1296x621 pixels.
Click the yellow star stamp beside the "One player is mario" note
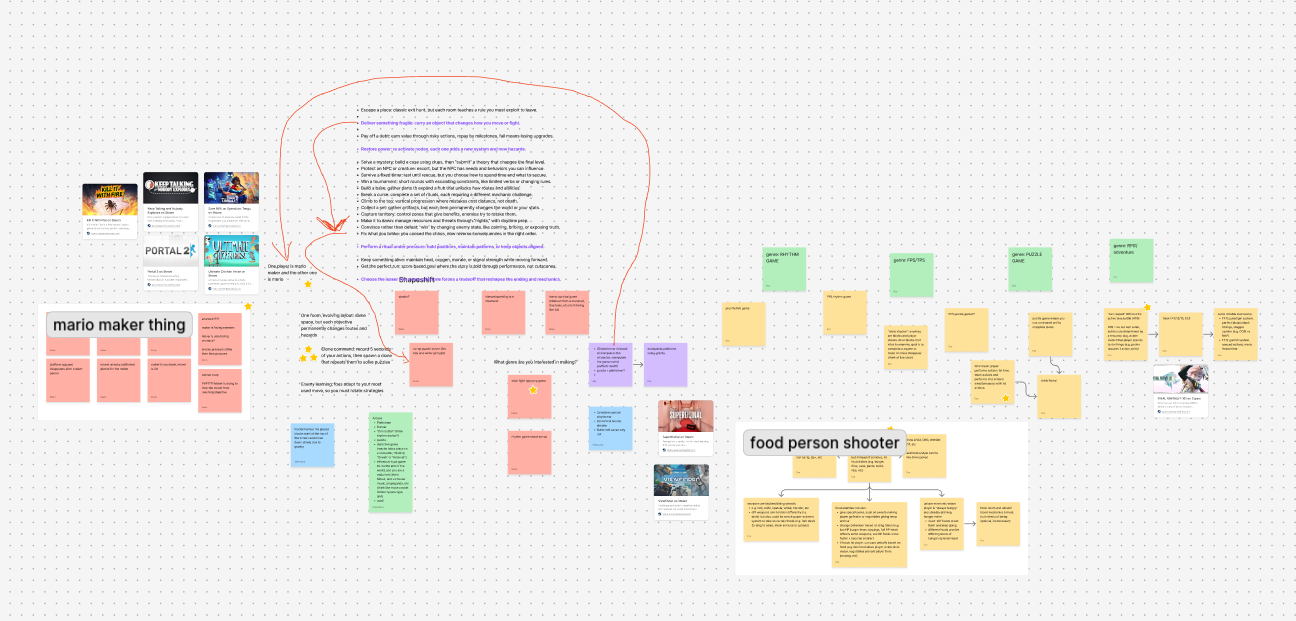pyautogui.click(x=308, y=284)
